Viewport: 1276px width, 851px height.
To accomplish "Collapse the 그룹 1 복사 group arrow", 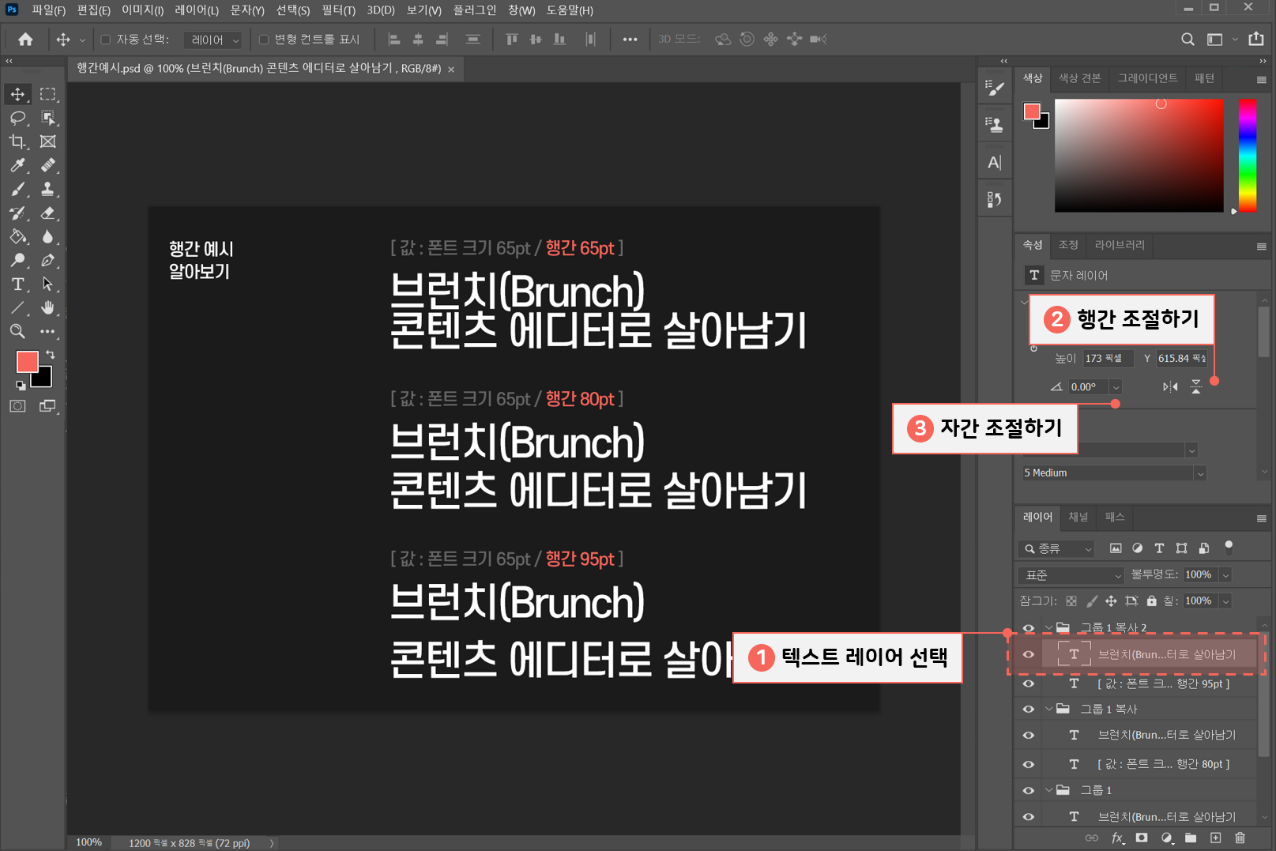I will (1048, 709).
